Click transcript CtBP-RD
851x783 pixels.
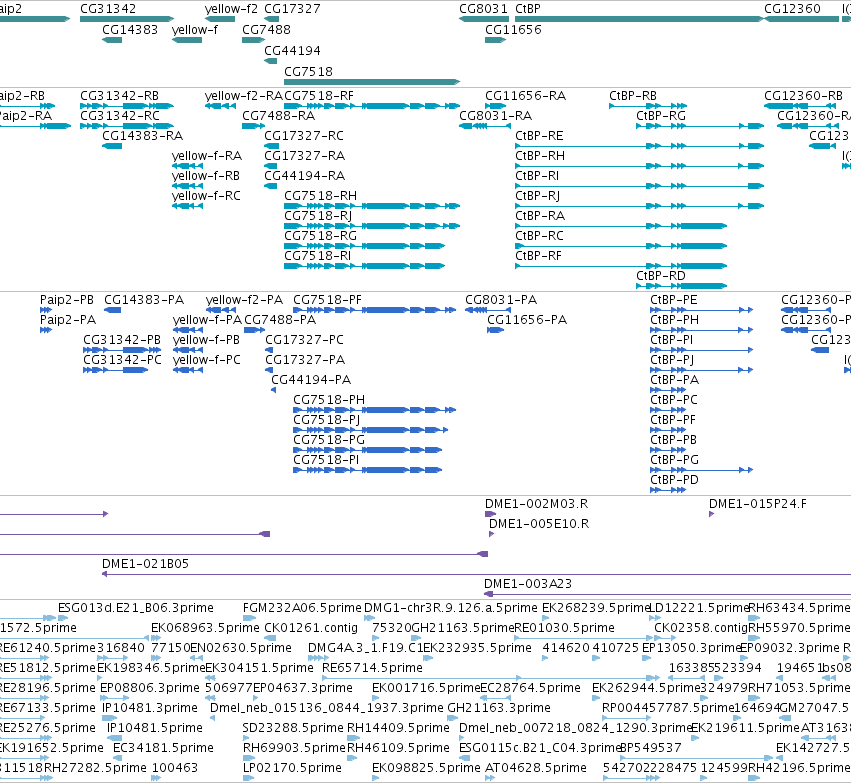(x=661, y=276)
